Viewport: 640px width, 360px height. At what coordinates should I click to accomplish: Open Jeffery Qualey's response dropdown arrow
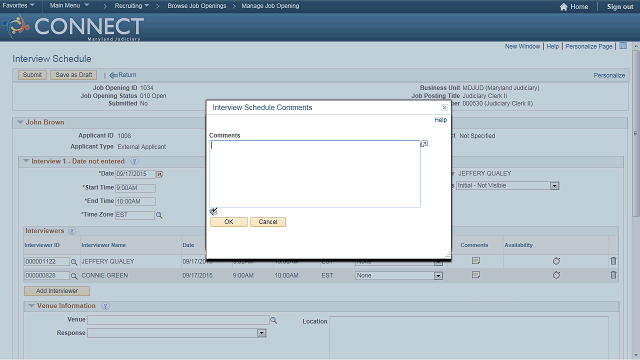tap(438, 262)
